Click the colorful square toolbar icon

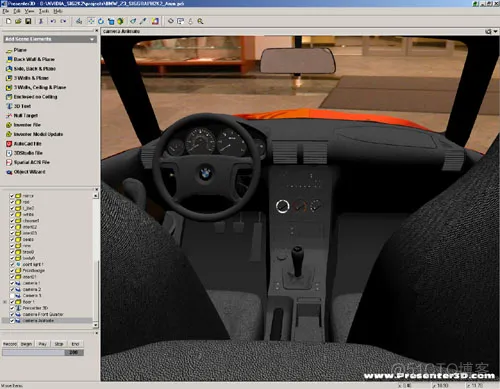pos(155,21)
